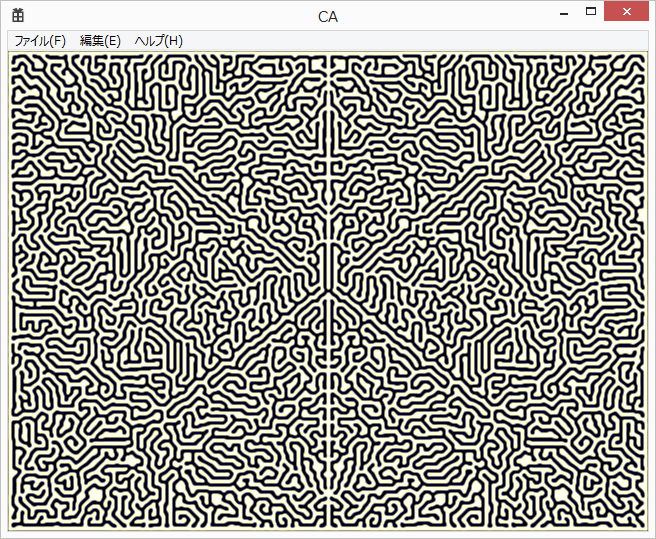This screenshot has width=656, height=539.
Task: Click the left edge midpoint of the canvas
Action: 13,288
